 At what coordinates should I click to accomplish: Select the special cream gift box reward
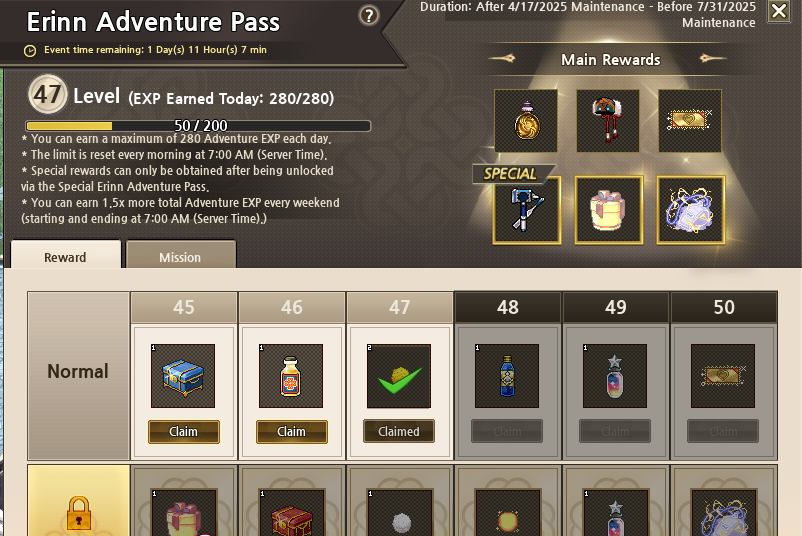tap(609, 210)
